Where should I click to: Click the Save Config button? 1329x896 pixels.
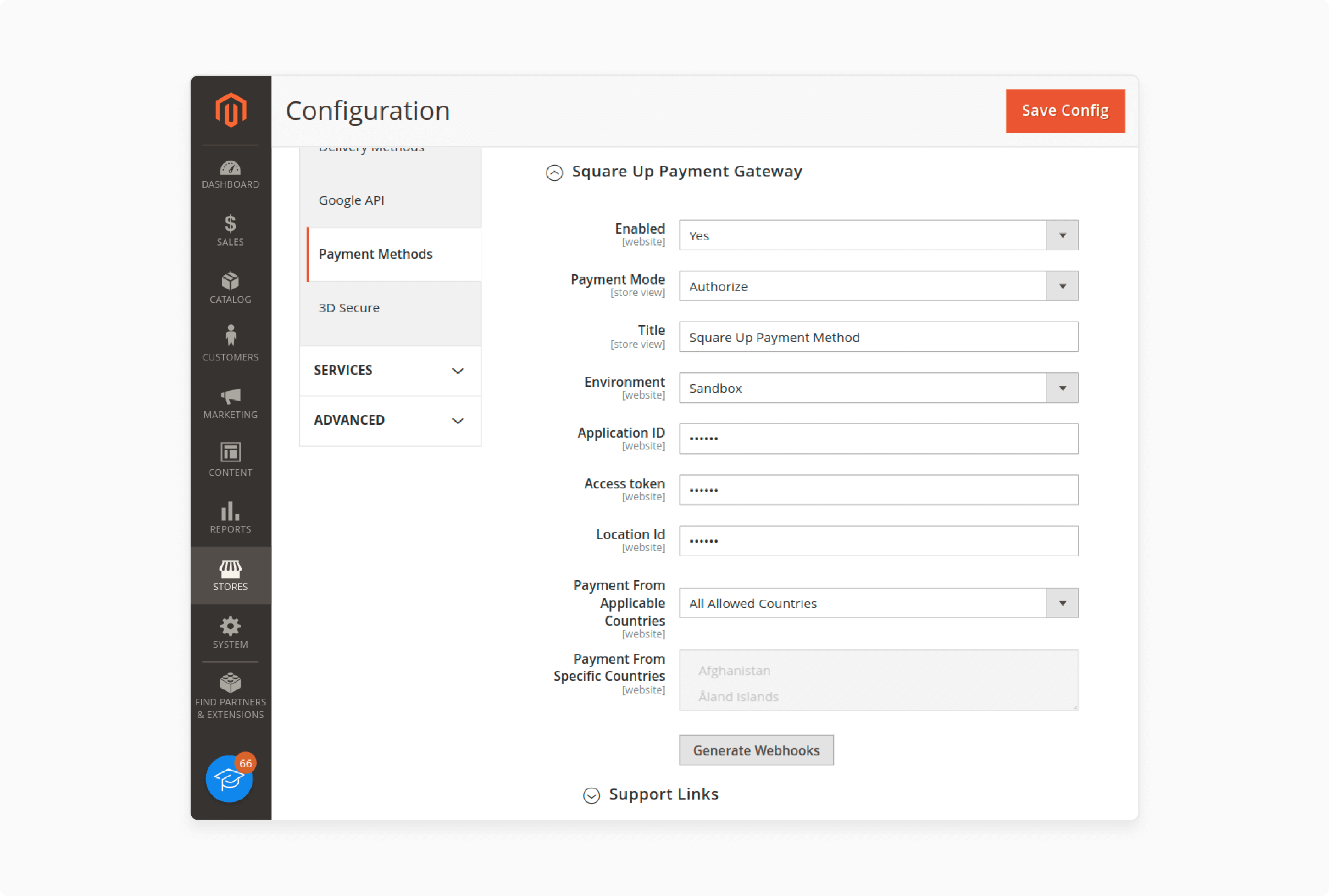click(1065, 110)
